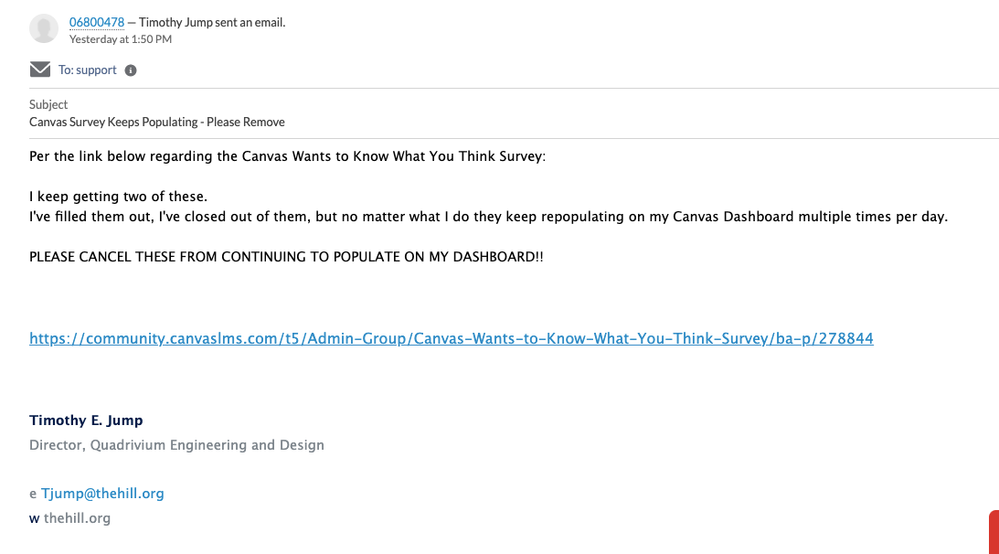Click the bold signature name "Timothy E. Jump"
The height and width of the screenshot is (554, 999).
86,420
